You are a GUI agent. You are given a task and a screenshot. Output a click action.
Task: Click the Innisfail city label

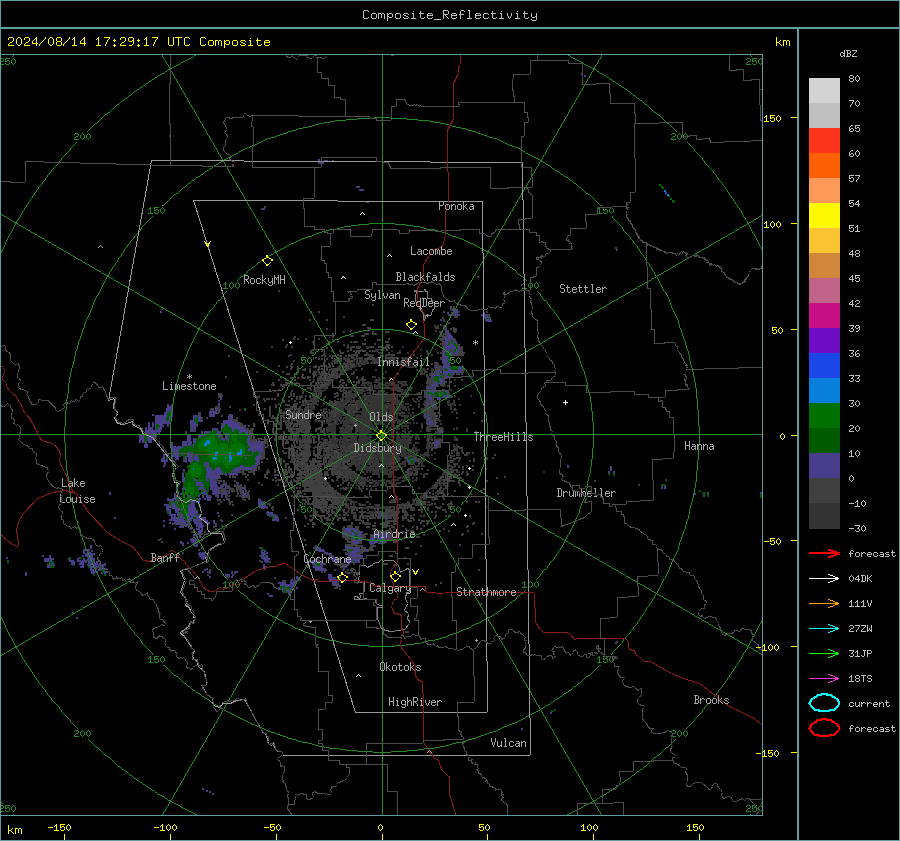click(403, 362)
